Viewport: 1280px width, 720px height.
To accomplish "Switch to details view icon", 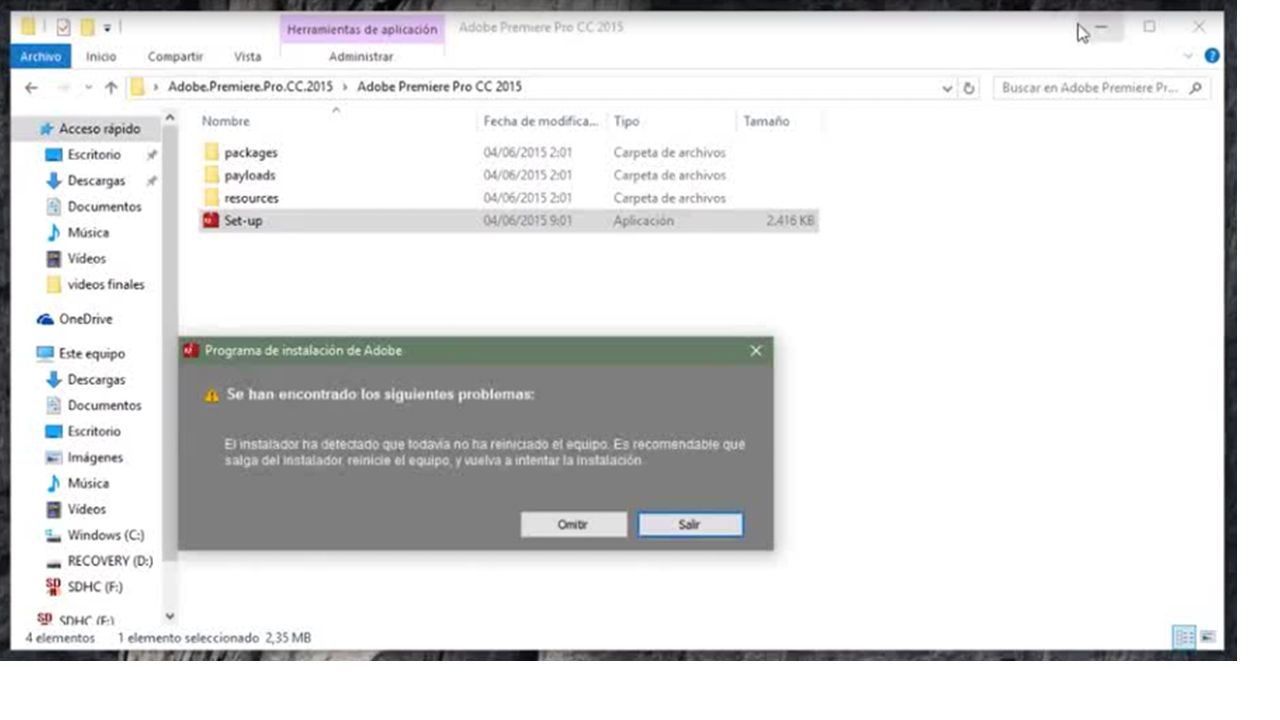I will (x=1184, y=638).
